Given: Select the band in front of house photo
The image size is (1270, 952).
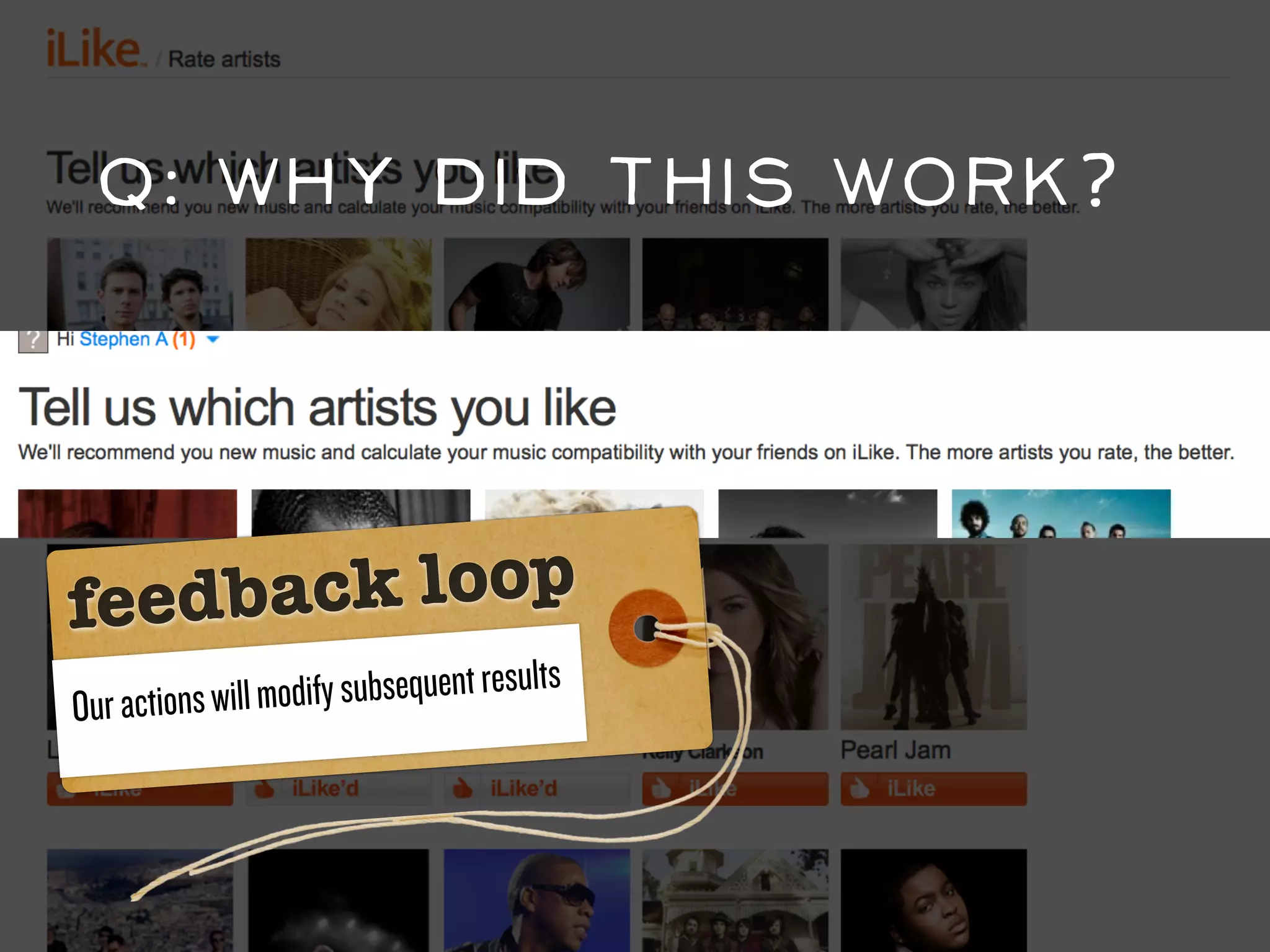Looking at the screenshot, I should pyautogui.click(x=735, y=900).
